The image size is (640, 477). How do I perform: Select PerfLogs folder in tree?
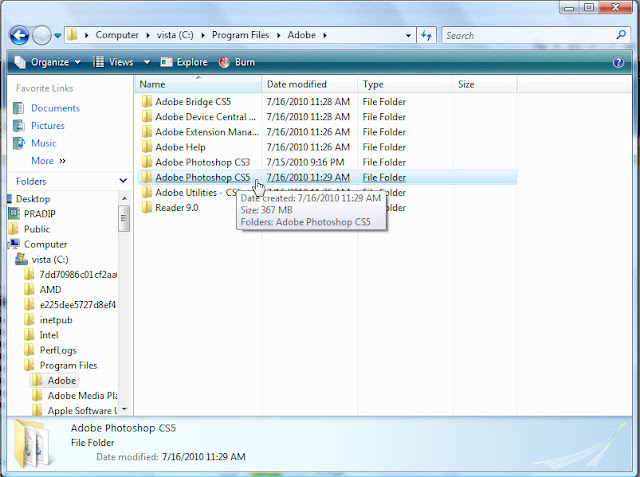(58, 350)
